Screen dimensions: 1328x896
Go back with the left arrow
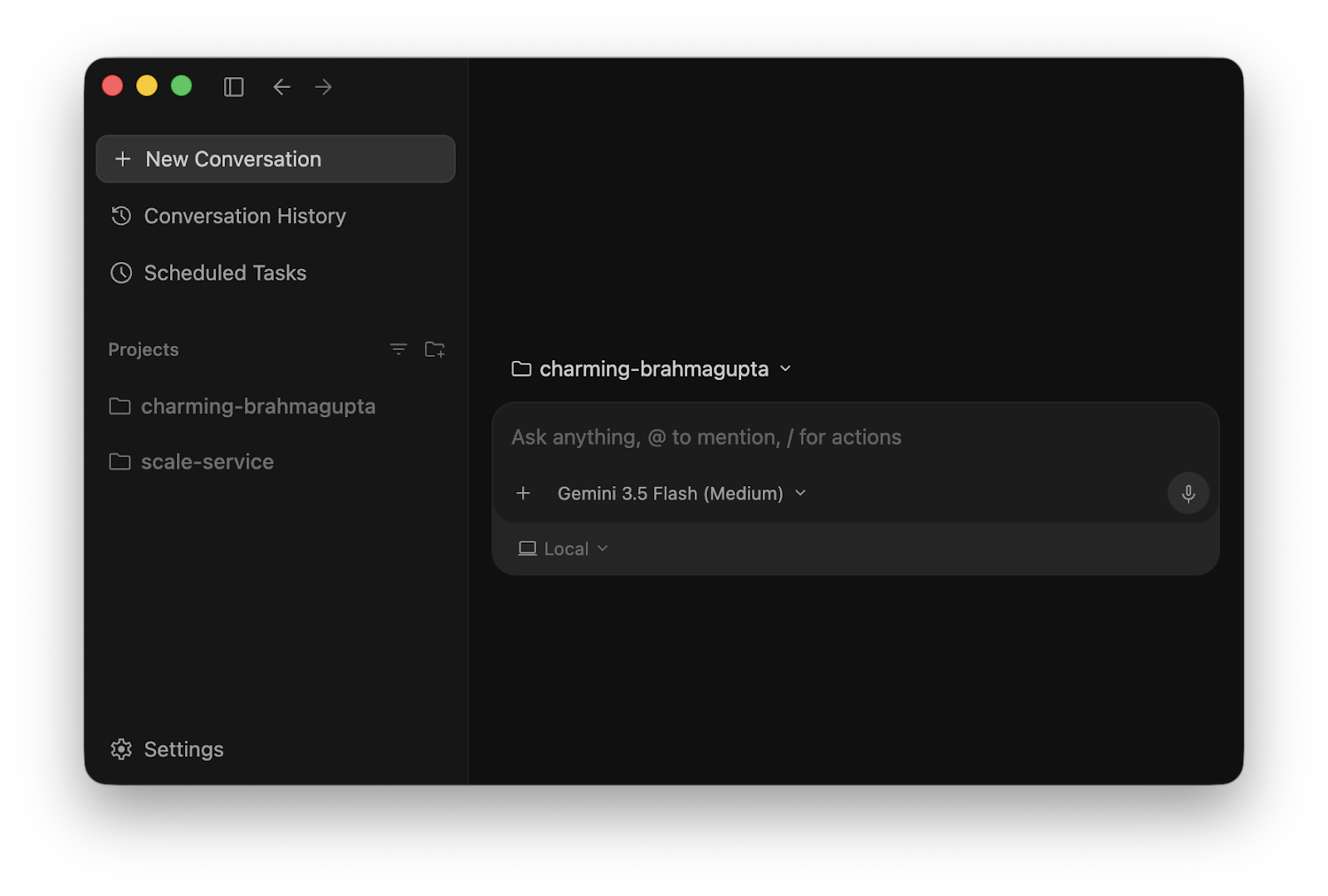[281, 86]
